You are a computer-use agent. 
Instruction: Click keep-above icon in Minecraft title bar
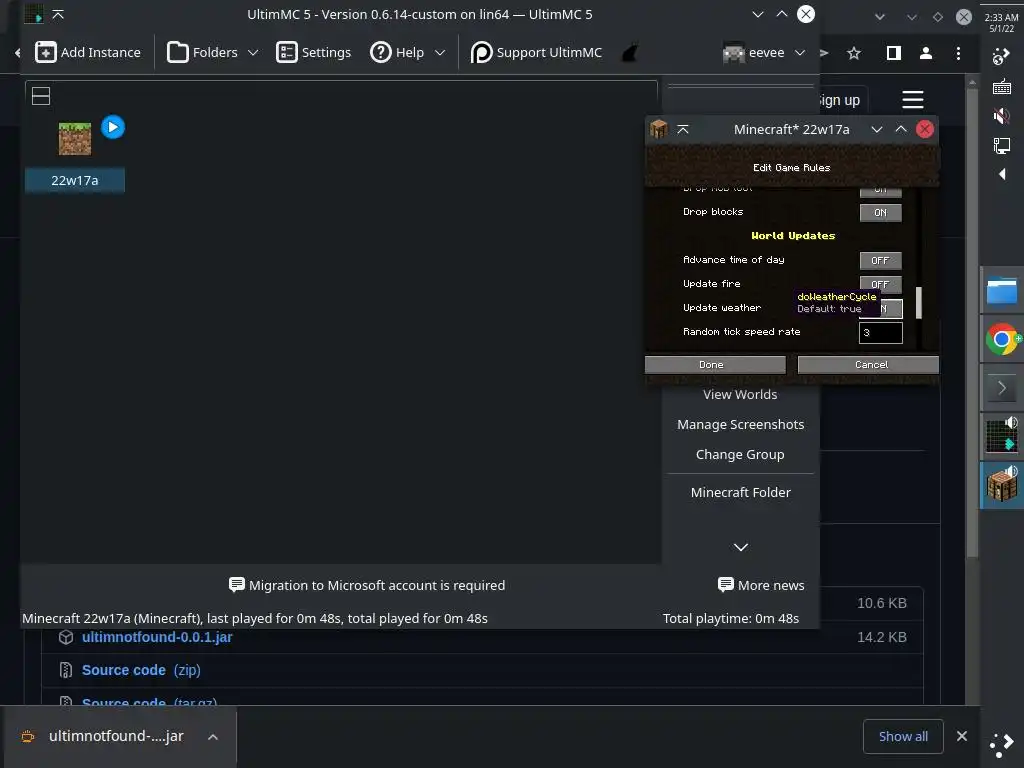coord(683,129)
